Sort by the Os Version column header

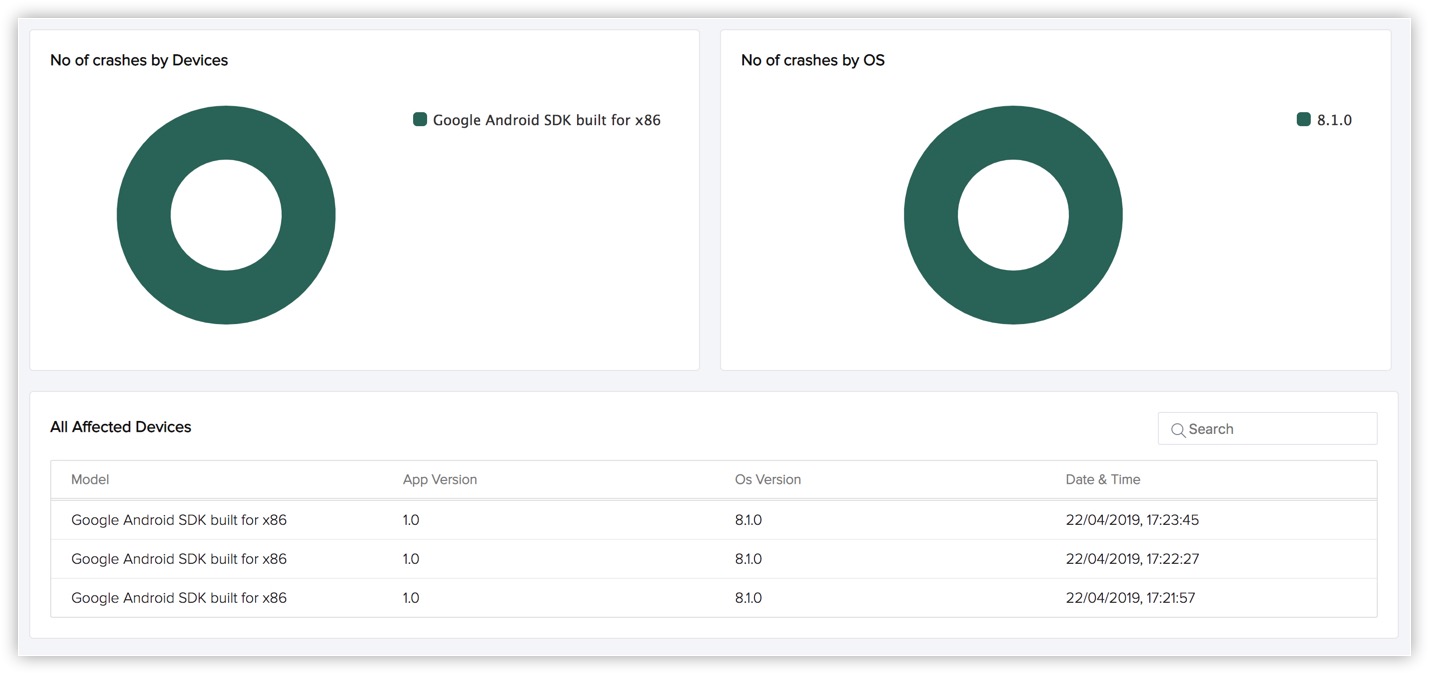768,480
